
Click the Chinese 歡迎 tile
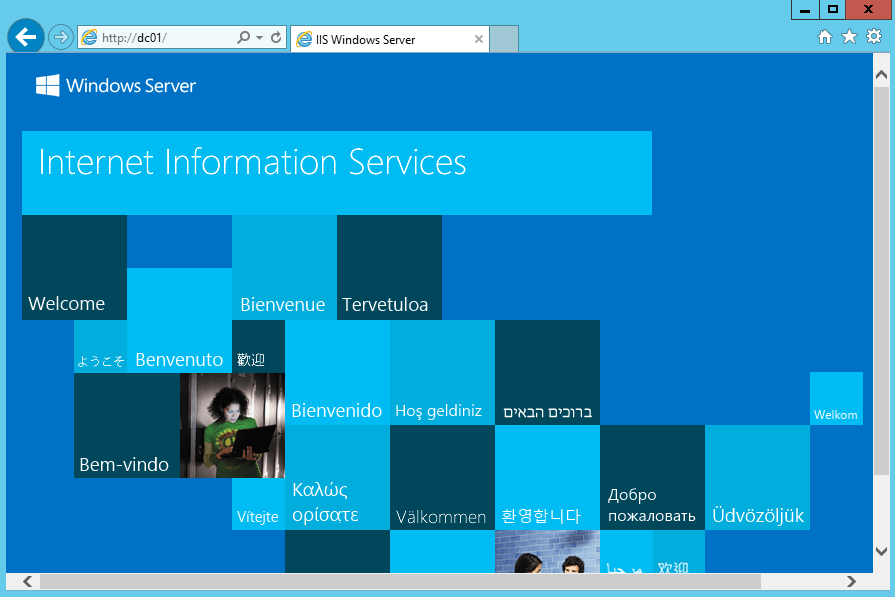pyautogui.click(x=259, y=346)
